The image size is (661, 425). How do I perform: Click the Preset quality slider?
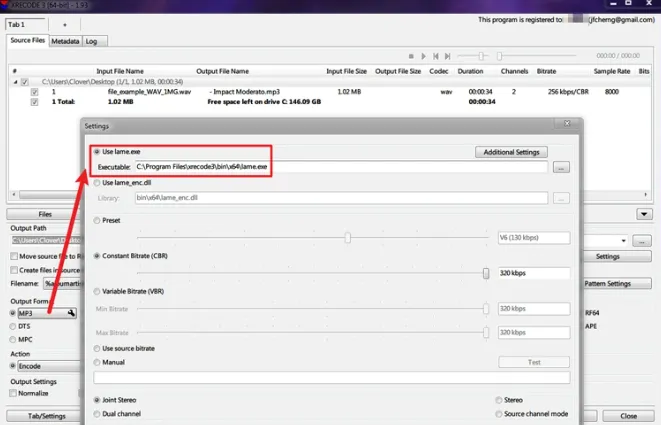[348, 238]
